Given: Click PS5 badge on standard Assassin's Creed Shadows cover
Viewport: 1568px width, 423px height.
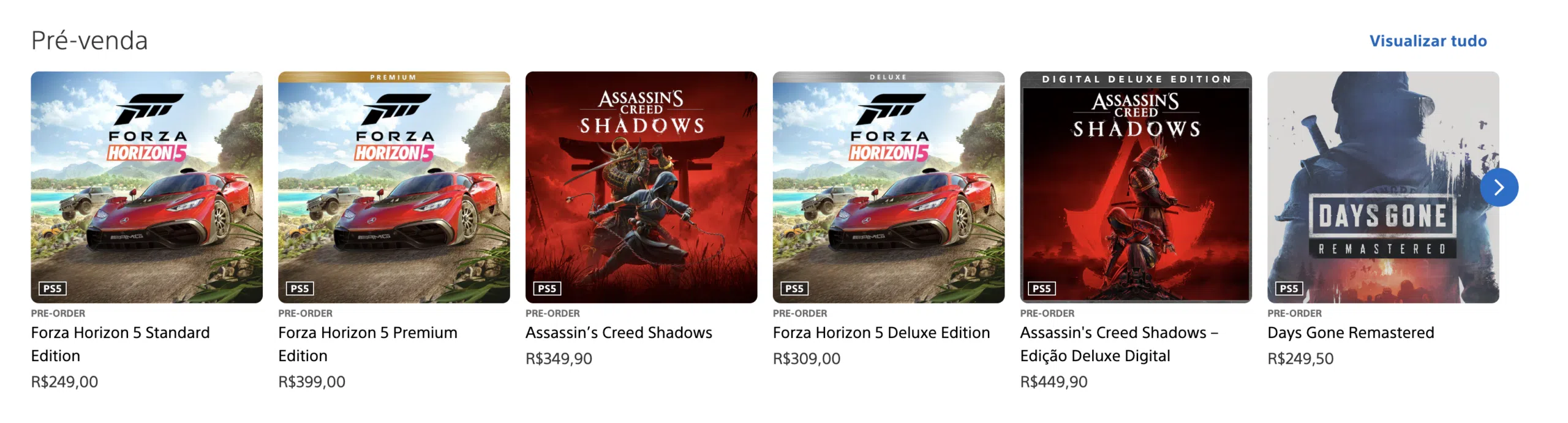Looking at the screenshot, I should pyautogui.click(x=547, y=288).
